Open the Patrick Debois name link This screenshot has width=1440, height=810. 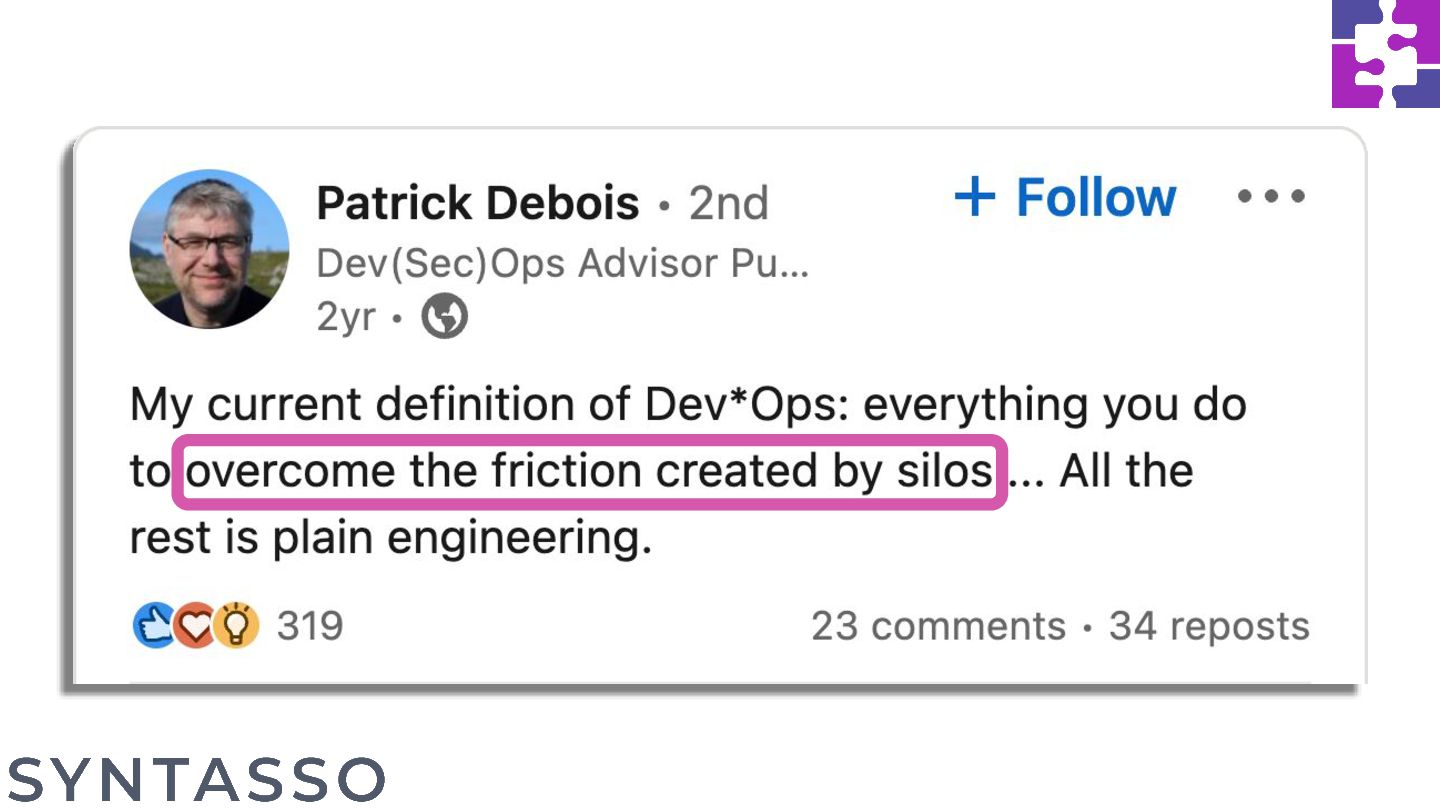[x=478, y=203]
